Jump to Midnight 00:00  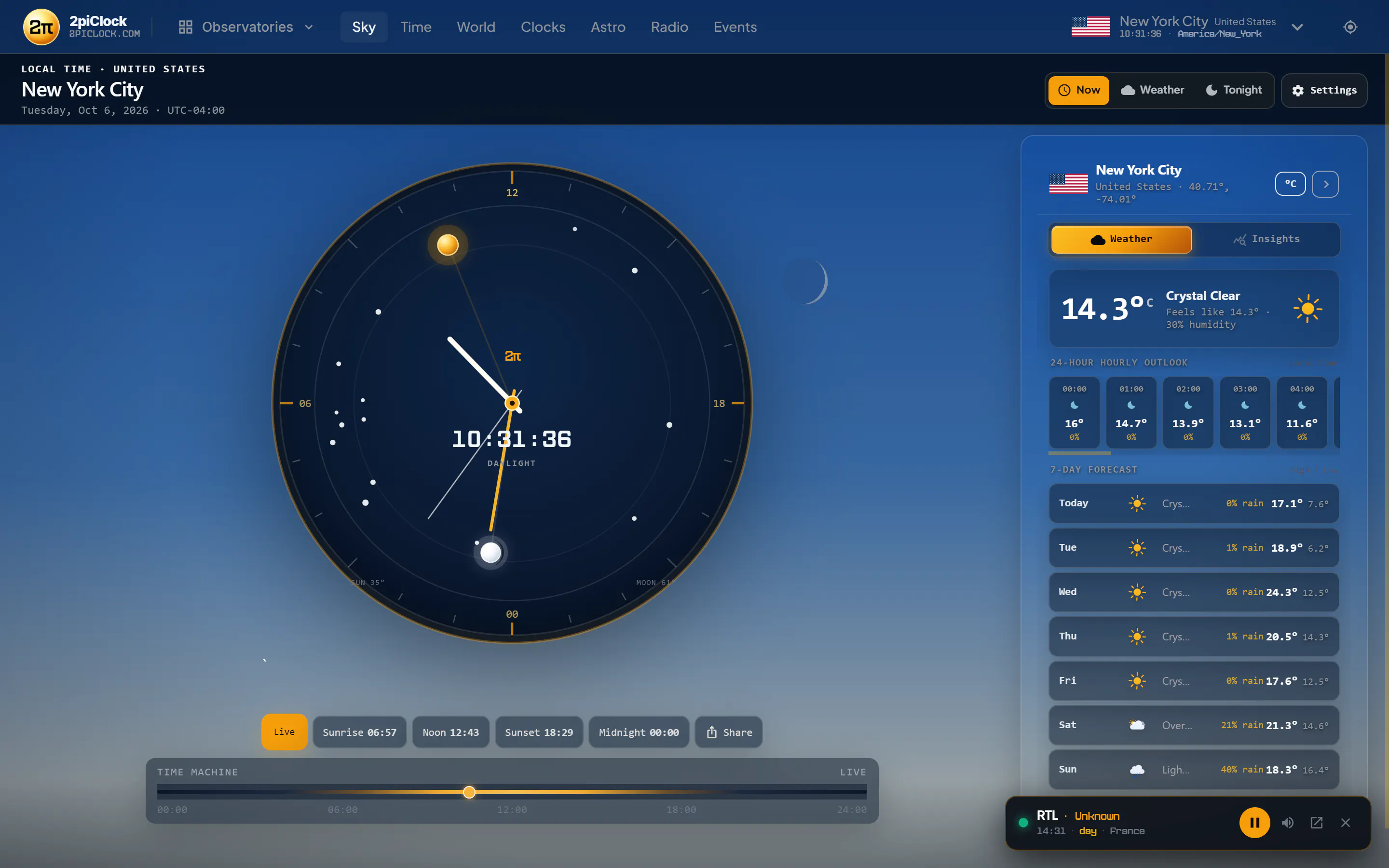pyautogui.click(x=639, y=732)
